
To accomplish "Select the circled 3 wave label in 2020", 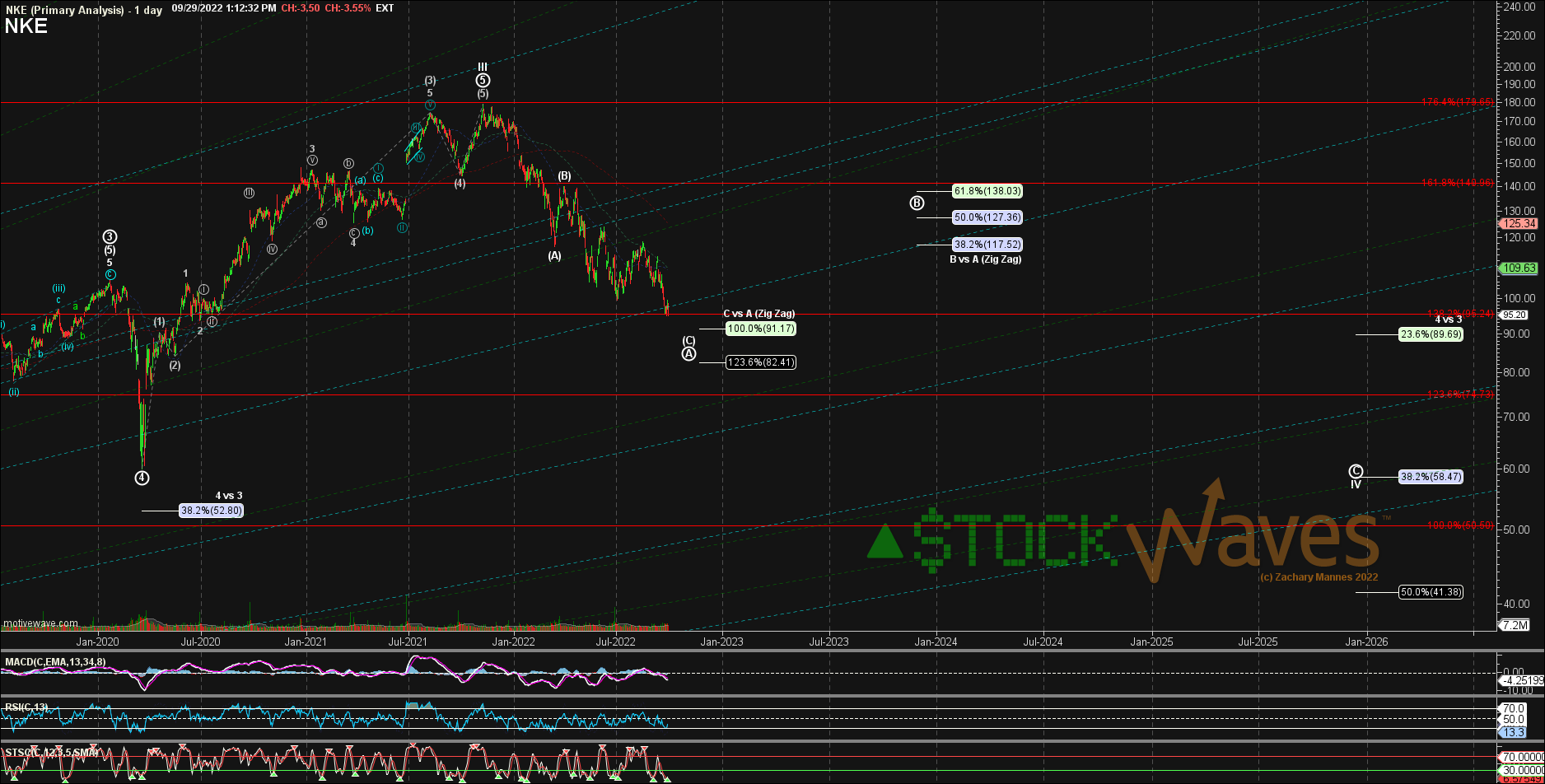I will [110, 237].
